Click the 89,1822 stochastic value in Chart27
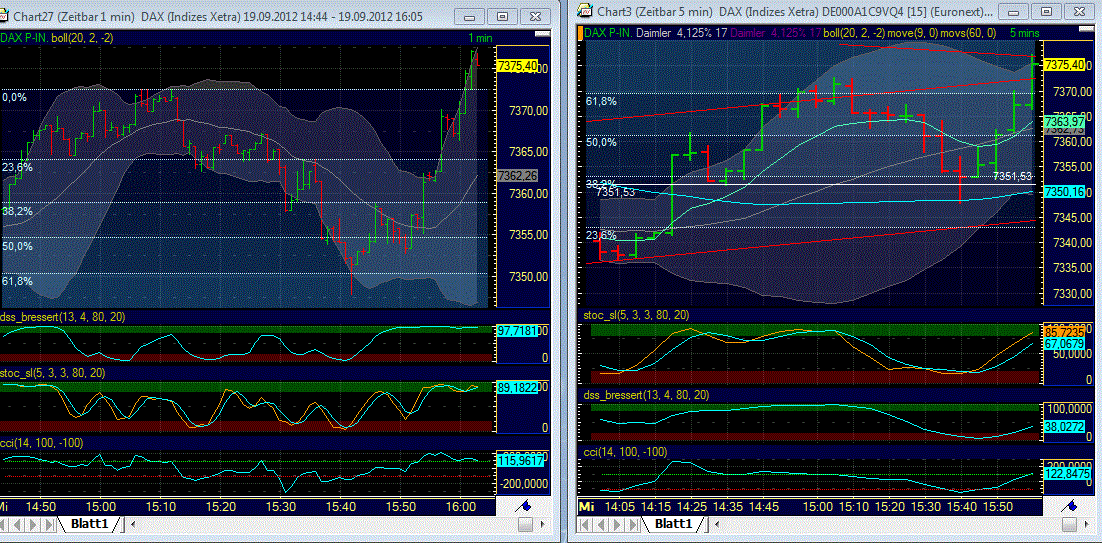This screenshot has width=1102, height=543. pos(517,386)
